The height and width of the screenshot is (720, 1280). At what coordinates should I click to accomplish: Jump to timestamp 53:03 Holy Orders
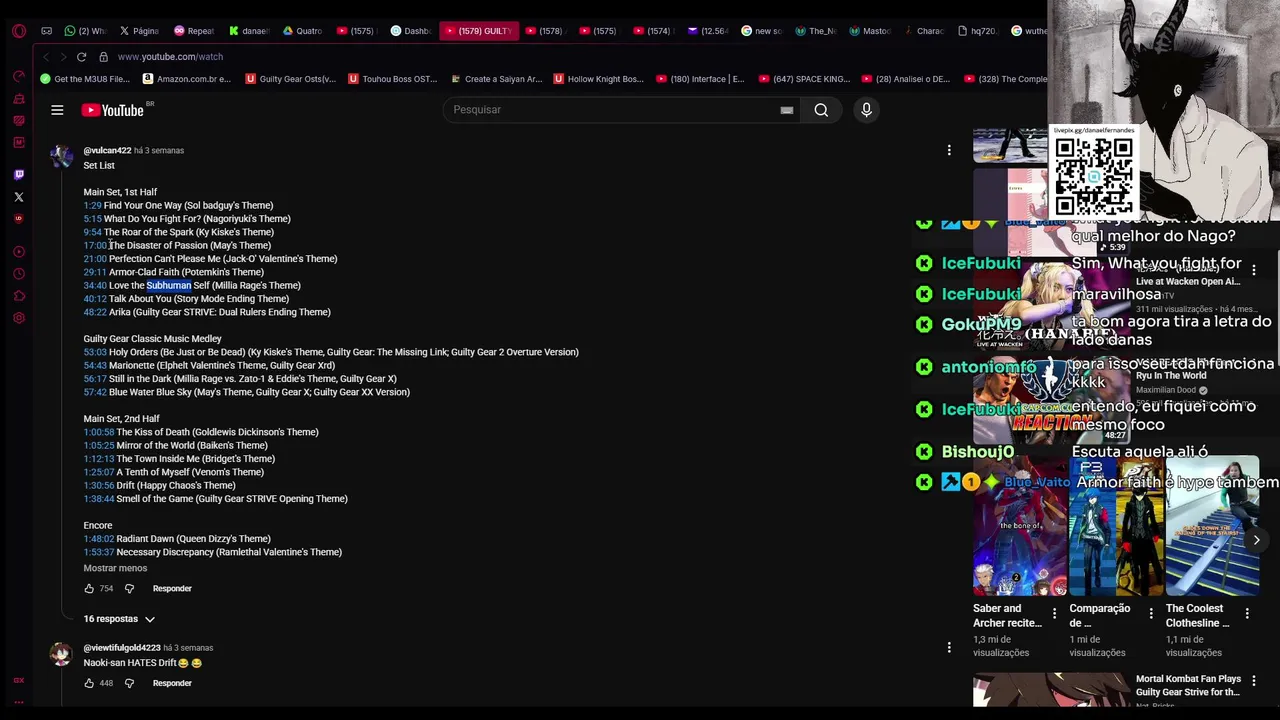click(95, 352)
